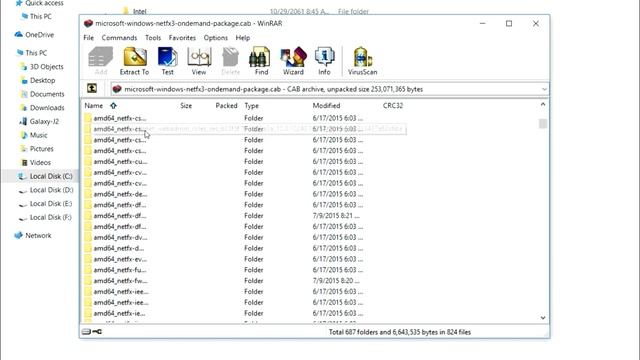Click the disk icon in WinRAR status bar

click(86, 331)
